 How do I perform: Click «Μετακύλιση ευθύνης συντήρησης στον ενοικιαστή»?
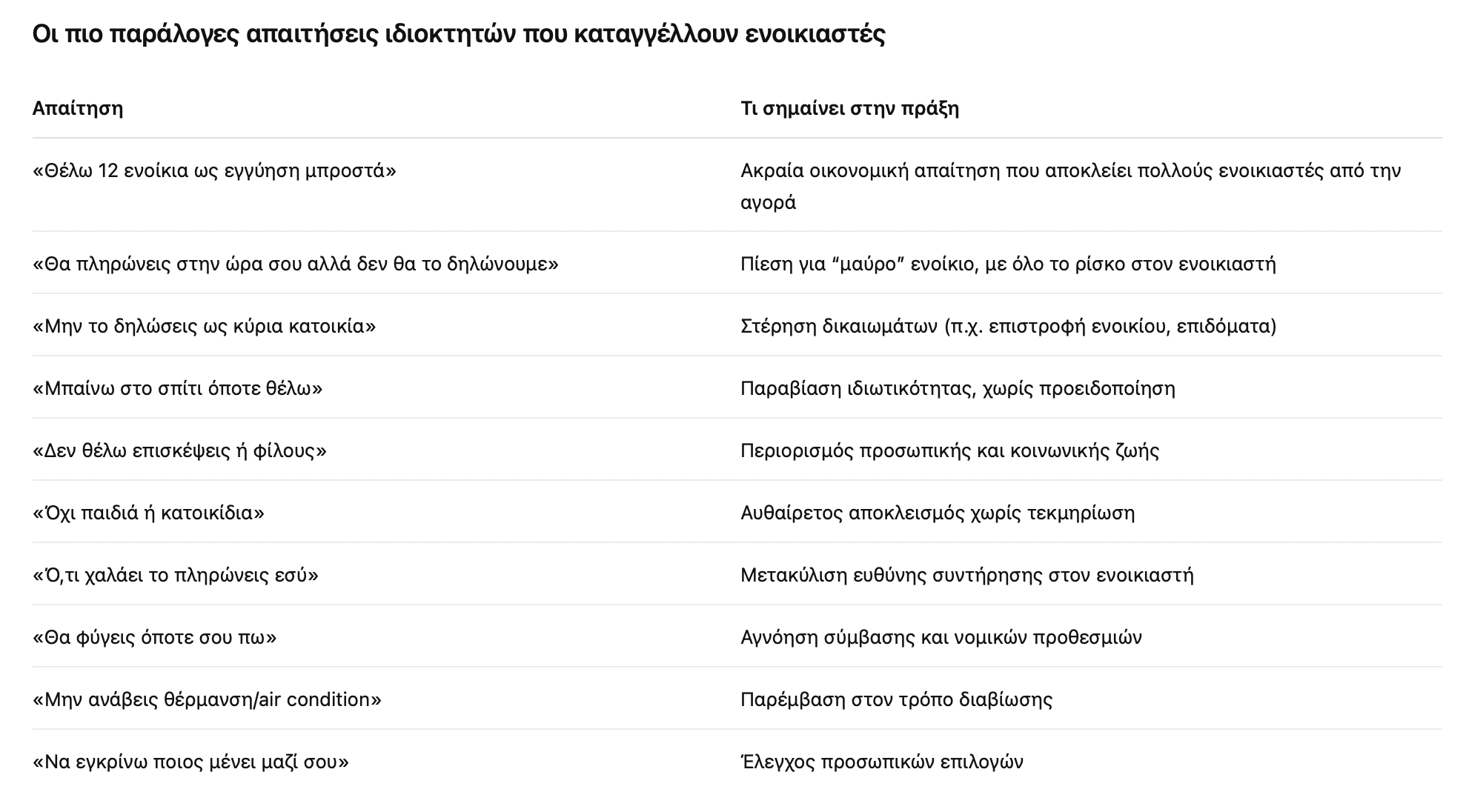coord(967,576)
